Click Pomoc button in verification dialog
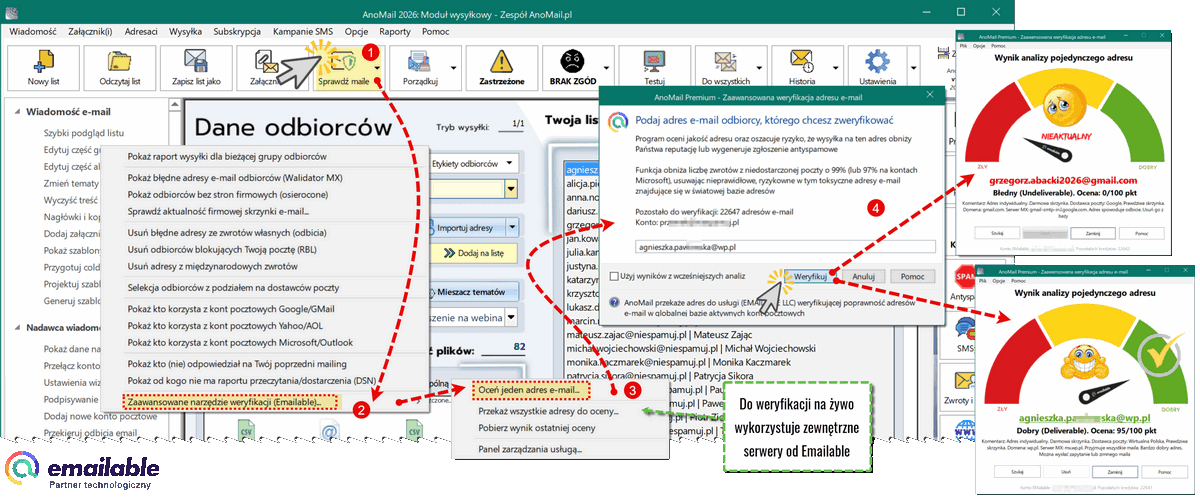Viewport: 1200px width, 500px height. pos(912,275)
